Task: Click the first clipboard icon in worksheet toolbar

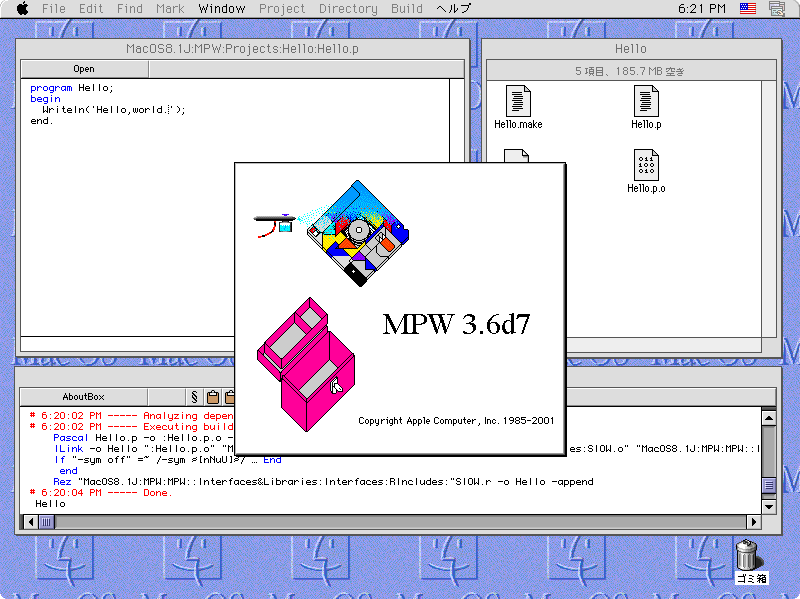Action: 213,396
